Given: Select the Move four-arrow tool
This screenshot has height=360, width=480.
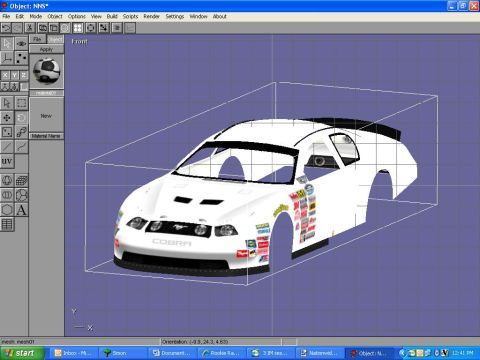Looking at the screenshot, I should 7,118.
